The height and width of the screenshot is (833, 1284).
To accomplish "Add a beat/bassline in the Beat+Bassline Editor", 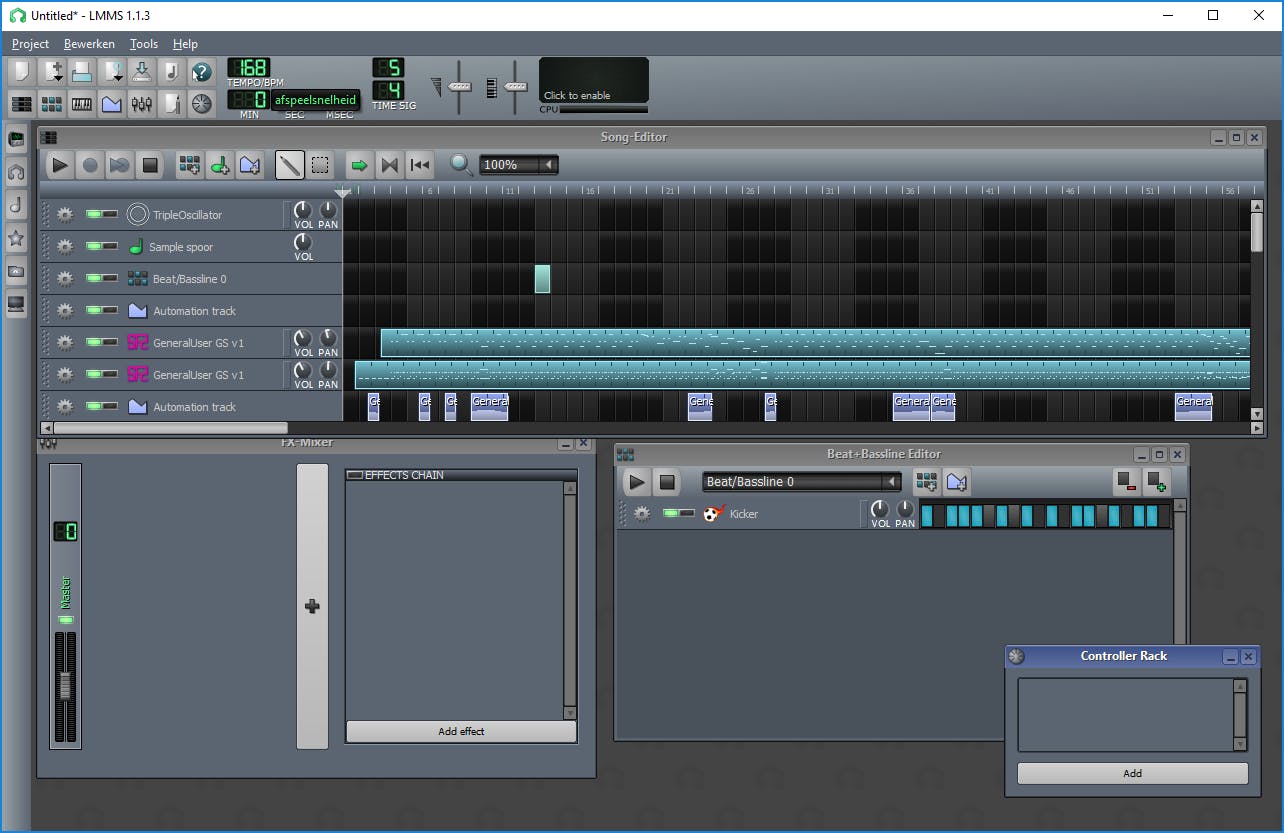I will click(x=926, y=482).
